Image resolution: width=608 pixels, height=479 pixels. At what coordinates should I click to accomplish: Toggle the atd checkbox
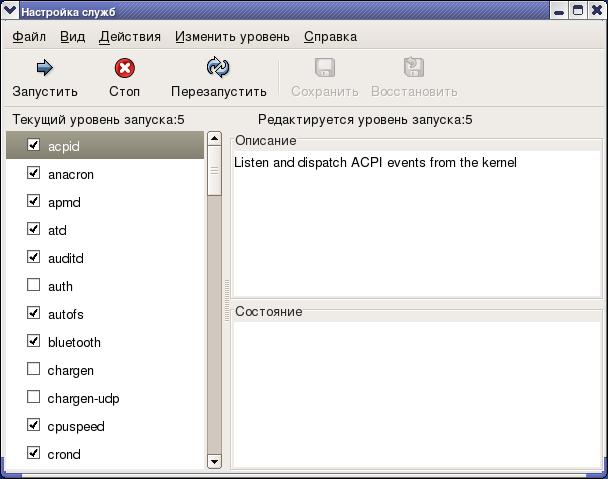coord(33,228)
